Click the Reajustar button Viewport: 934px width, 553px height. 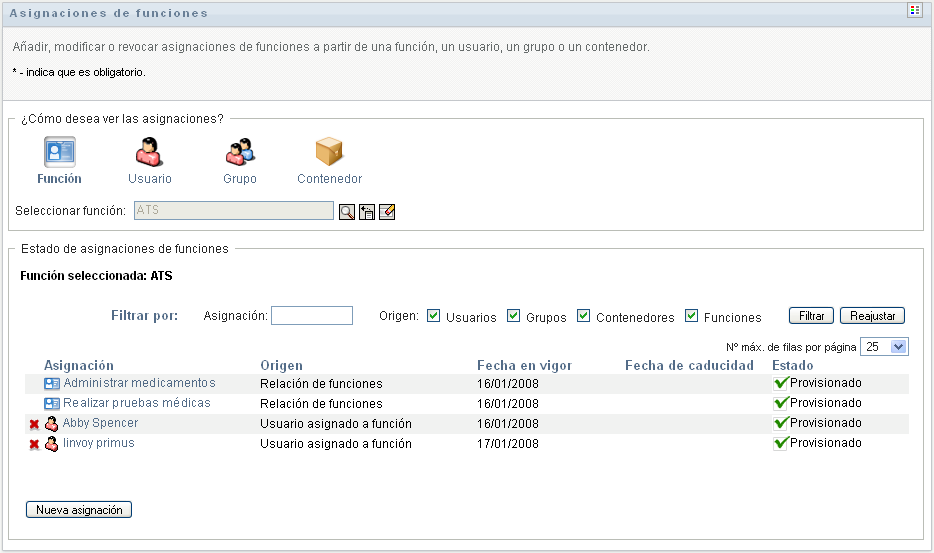click(x=872, y=316)
